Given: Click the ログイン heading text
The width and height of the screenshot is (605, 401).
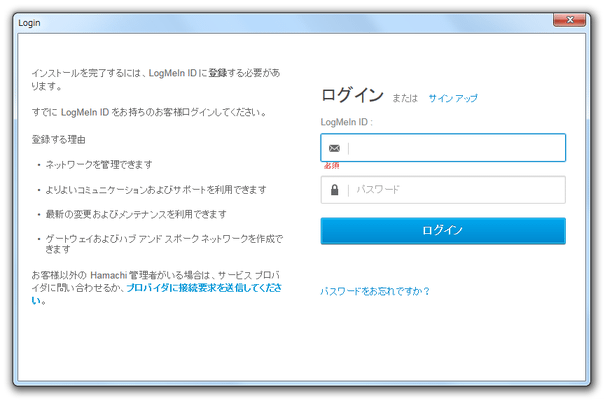Looking at the screenshot, I should coord(352,95).
